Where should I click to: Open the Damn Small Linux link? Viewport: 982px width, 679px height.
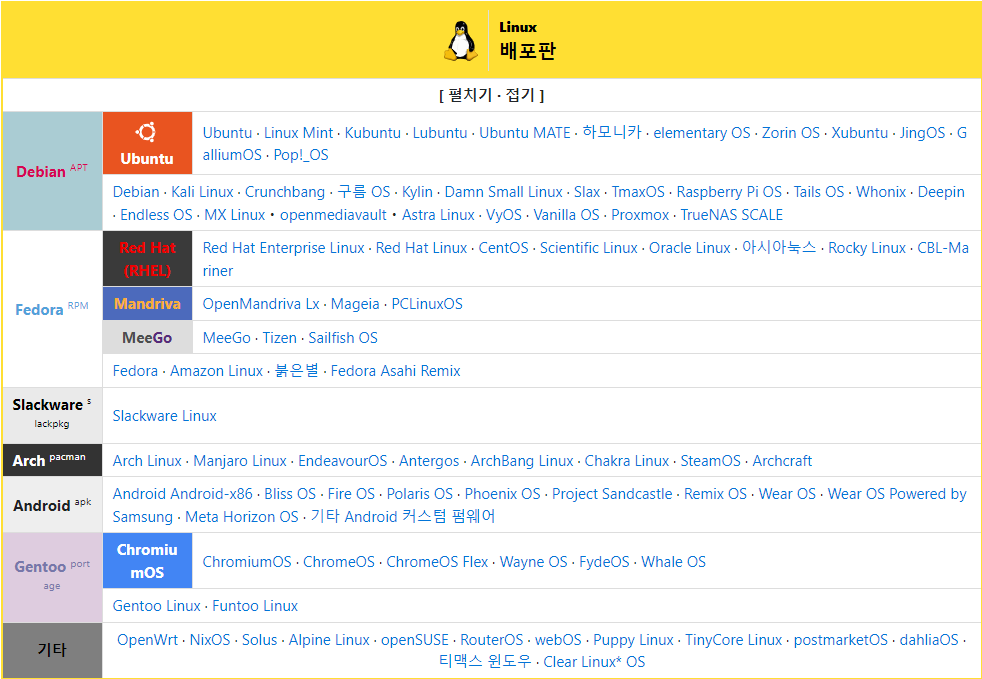tap(504, 192)
